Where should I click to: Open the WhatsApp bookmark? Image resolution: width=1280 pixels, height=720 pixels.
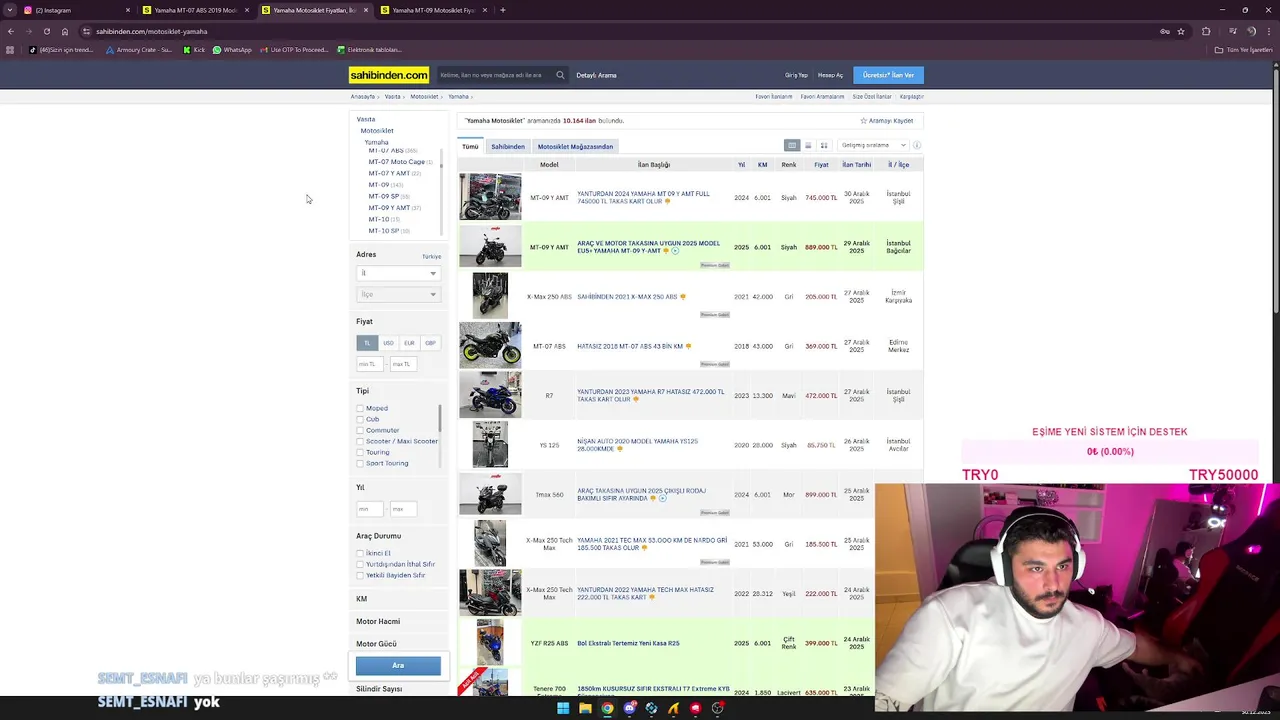(x=232, y=50)
